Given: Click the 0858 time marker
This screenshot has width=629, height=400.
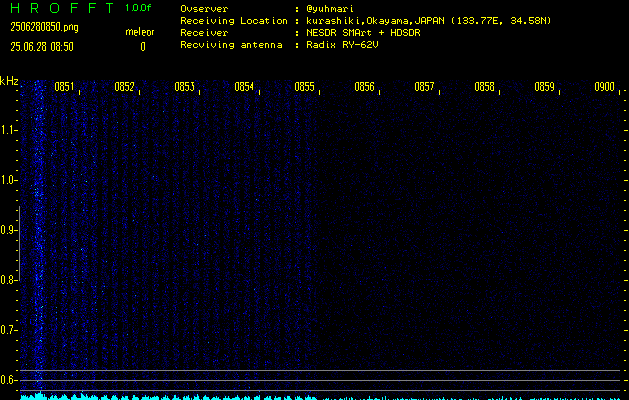Looking at the screenshot, I should (484, 87).
